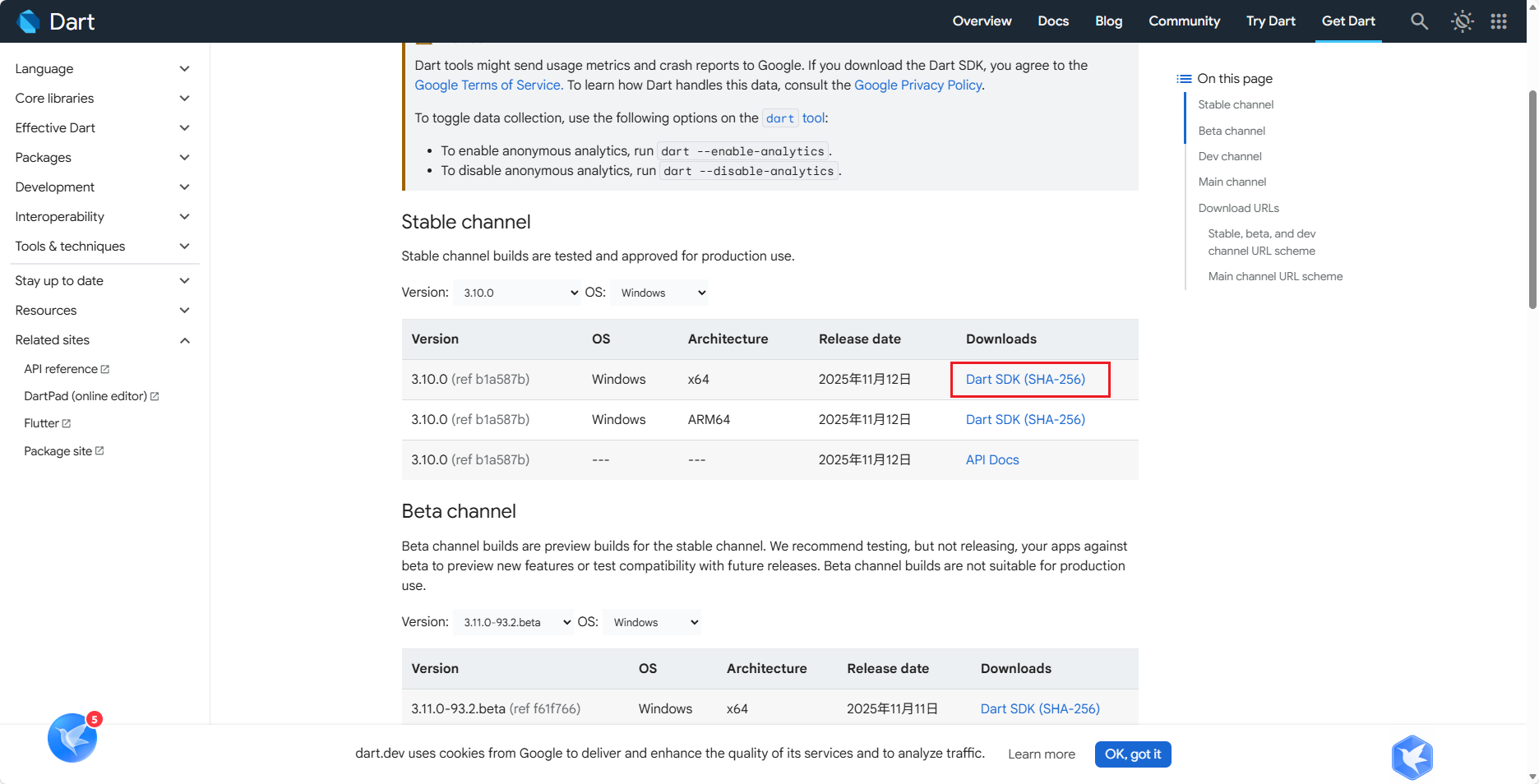Viewport: 1539px width, 784px height.
Task: Jump to Stable channel in page contents
Action: tap(1236, 105)
